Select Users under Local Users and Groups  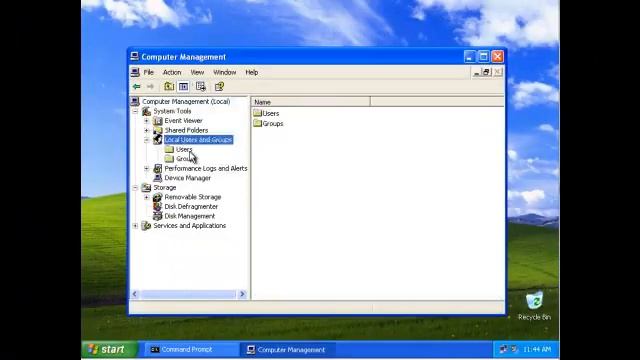coord(184,149)
